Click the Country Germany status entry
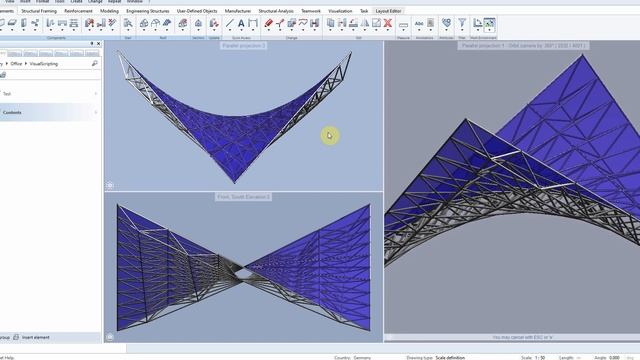Image resolution: width=640 pixels, height=360 pixels. pos(352,358)
